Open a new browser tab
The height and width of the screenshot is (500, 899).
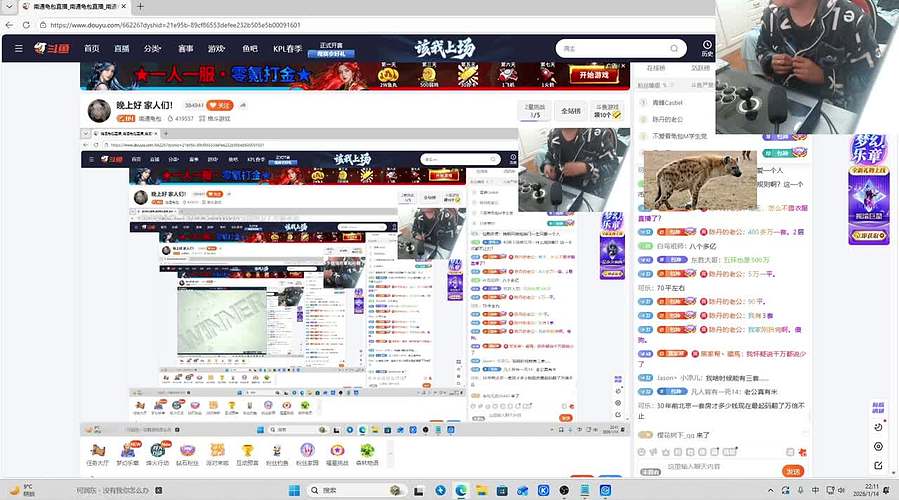140,6
